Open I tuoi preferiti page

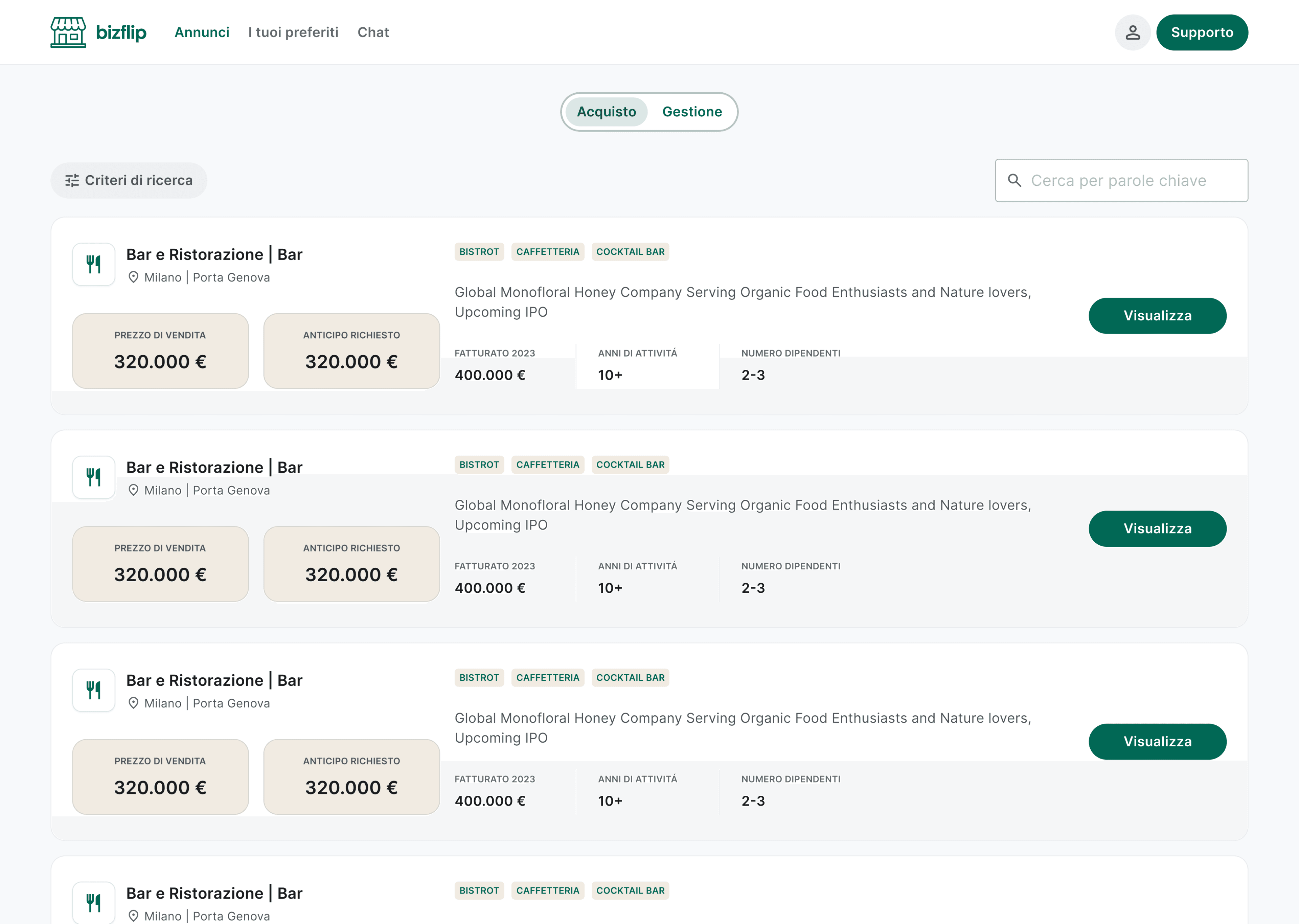click(x=293, y=32)
